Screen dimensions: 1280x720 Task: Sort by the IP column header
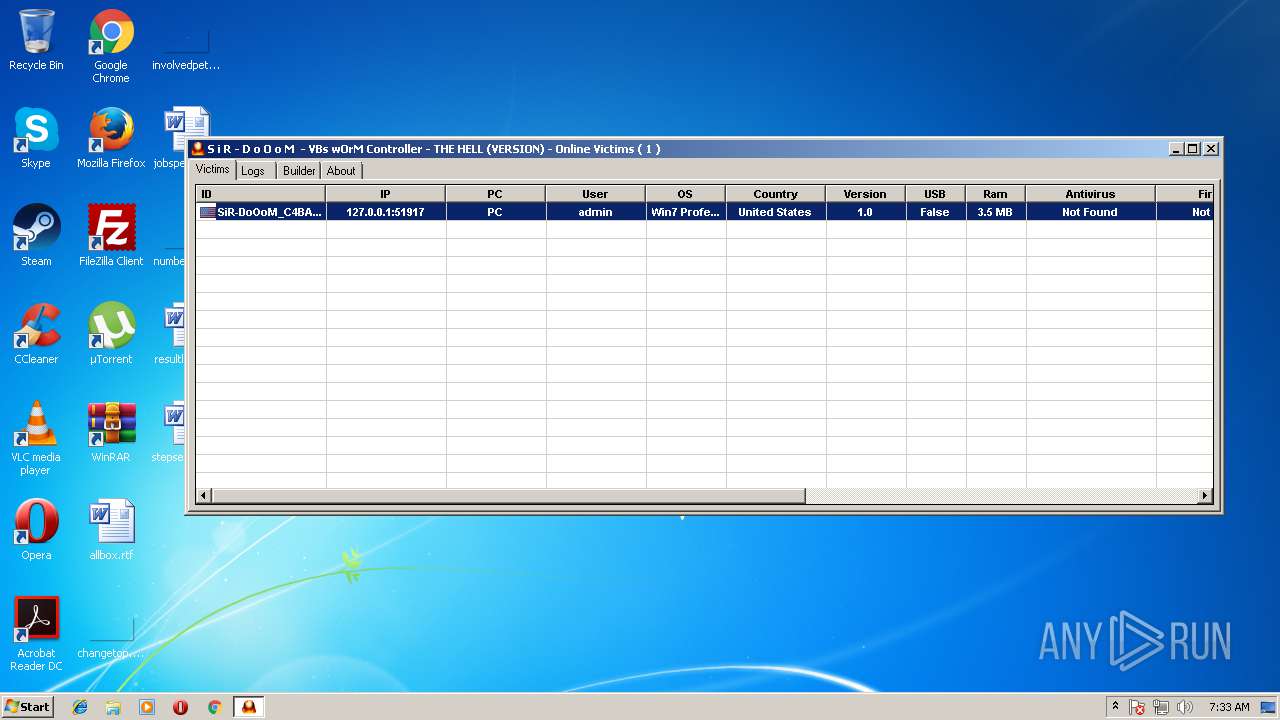coord(386,194)
